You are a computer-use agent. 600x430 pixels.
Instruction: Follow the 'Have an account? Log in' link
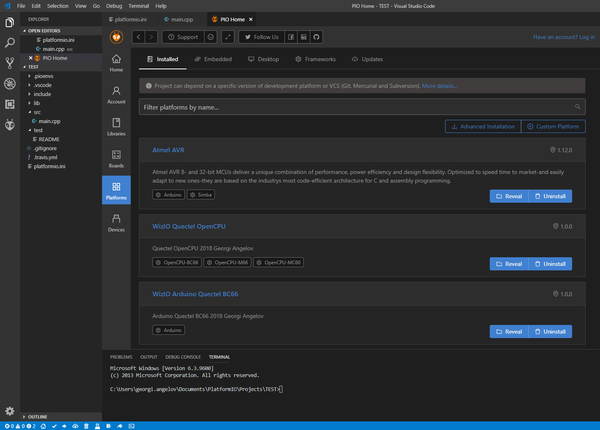coord(564,37)
